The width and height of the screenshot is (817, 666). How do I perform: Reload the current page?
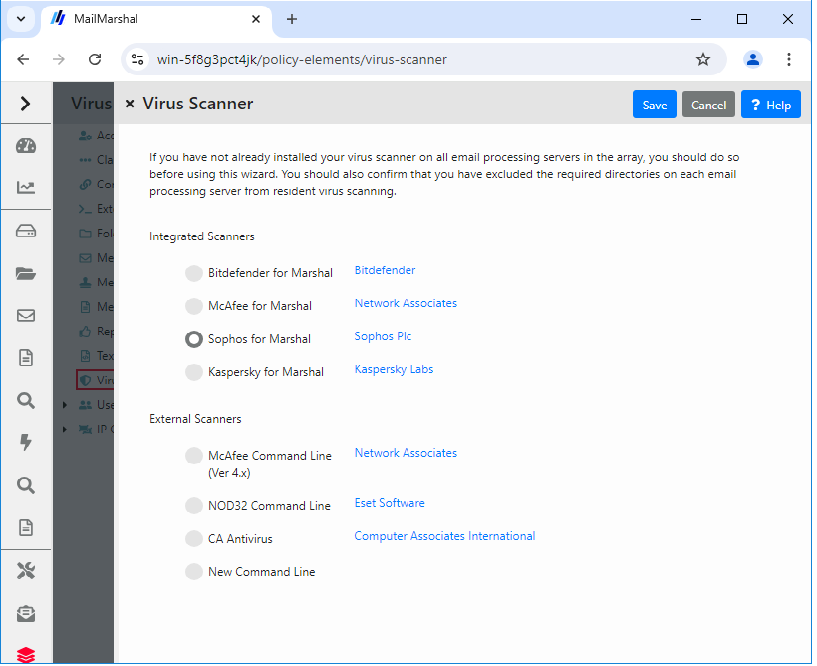tap(95, 59)
